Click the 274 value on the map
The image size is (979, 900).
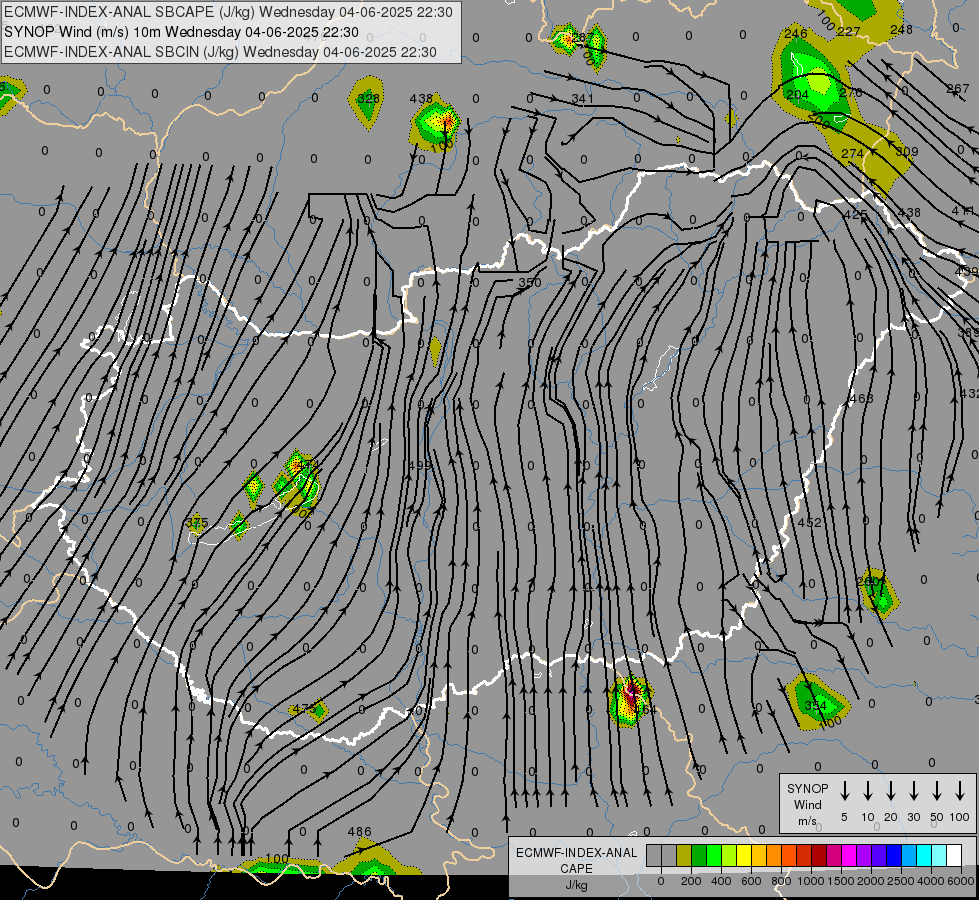[852, 154]
